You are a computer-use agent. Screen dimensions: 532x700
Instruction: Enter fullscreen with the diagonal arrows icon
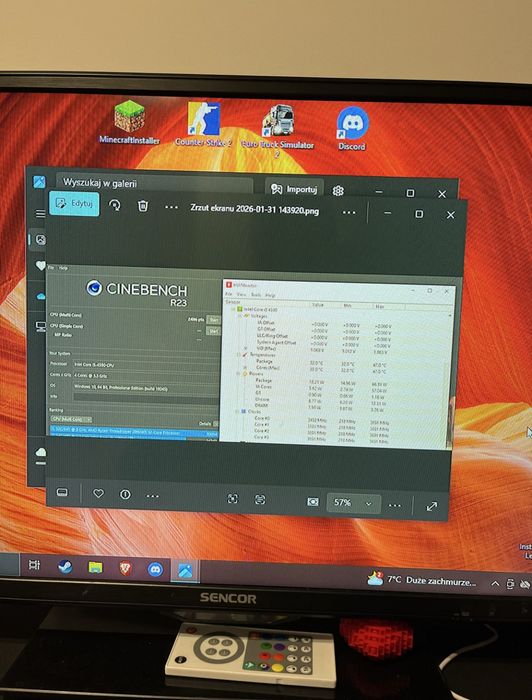pyautogui.click(x=432, y=506)
